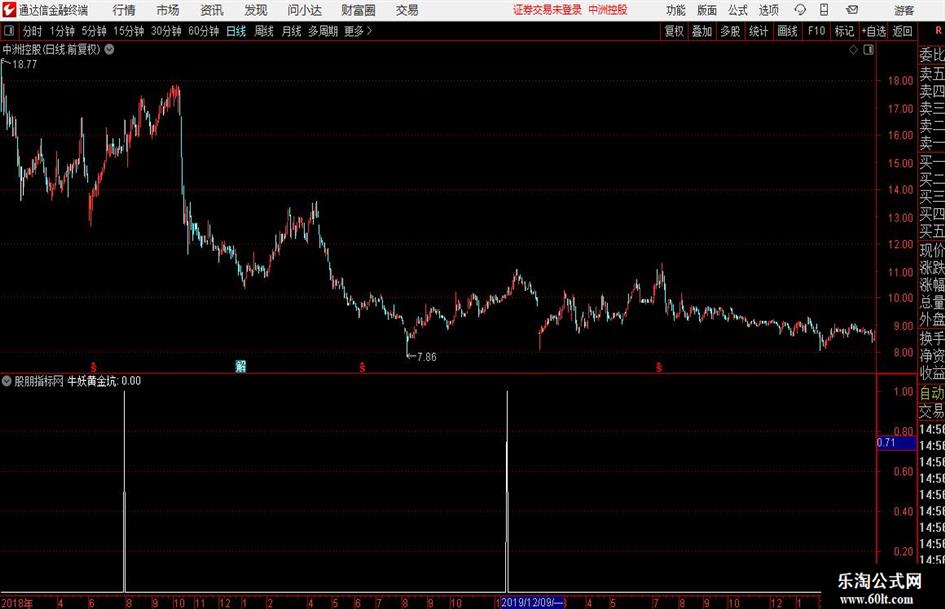Click the 统计 statistics button
The height and width of the screenshot is (609, 945).
[759, 31]
